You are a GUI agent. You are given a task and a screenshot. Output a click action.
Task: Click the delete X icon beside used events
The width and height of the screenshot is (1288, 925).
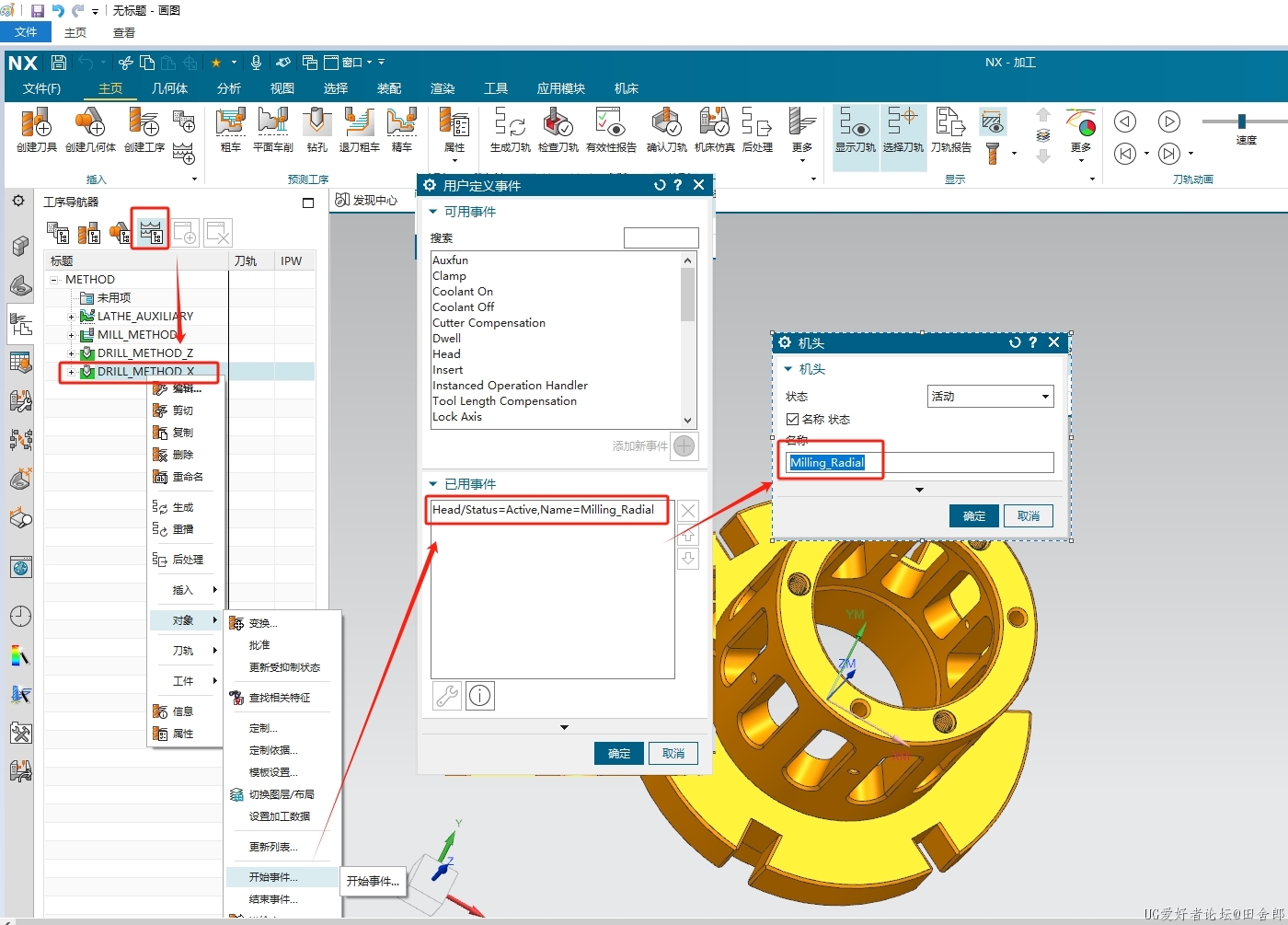coord(688,511)
